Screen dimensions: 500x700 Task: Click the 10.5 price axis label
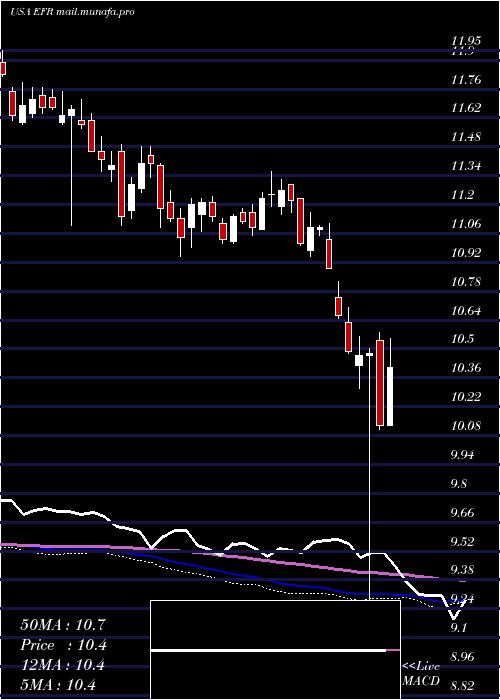click(x=463, y=339)
